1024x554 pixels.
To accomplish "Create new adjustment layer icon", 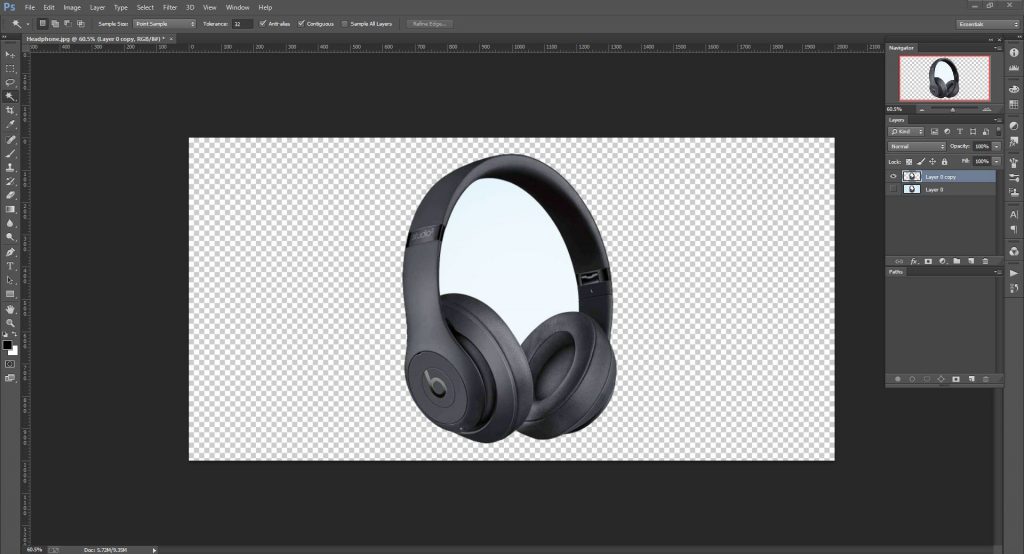I will 942,261.
